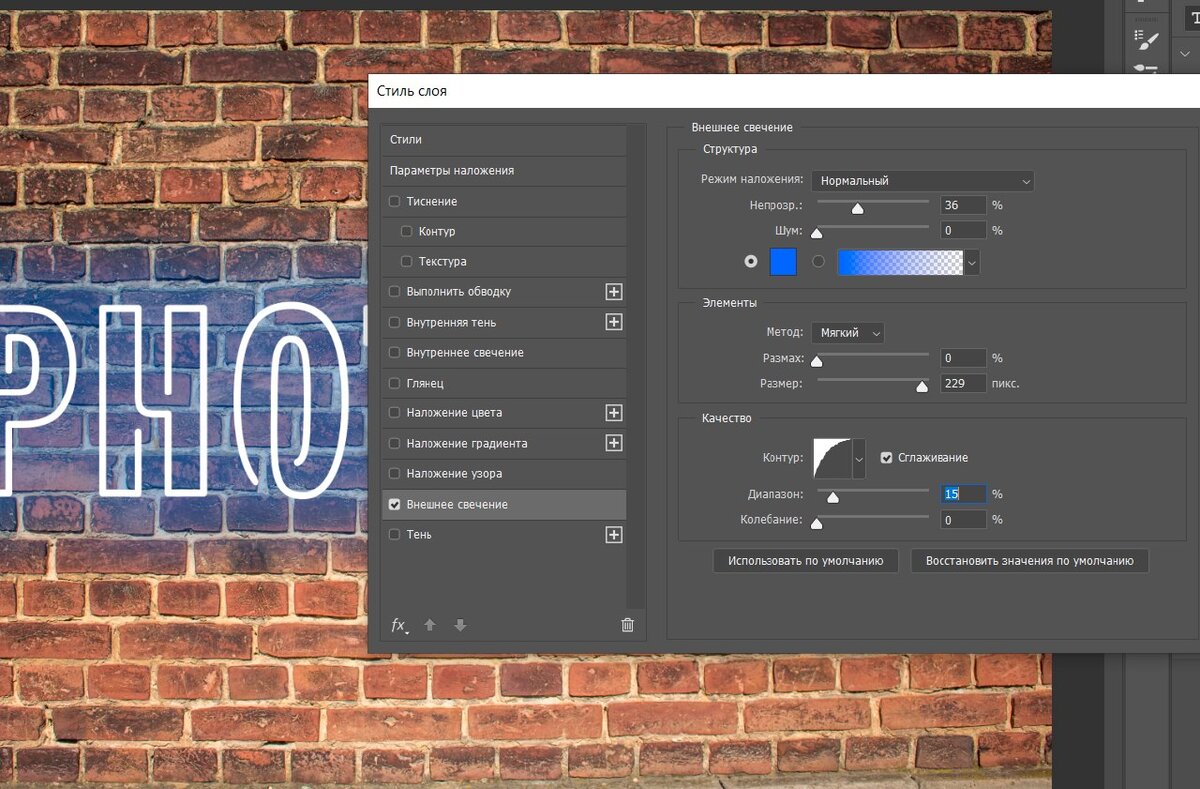Select the Внутреннее свечение effect row

tap(503, 353)
